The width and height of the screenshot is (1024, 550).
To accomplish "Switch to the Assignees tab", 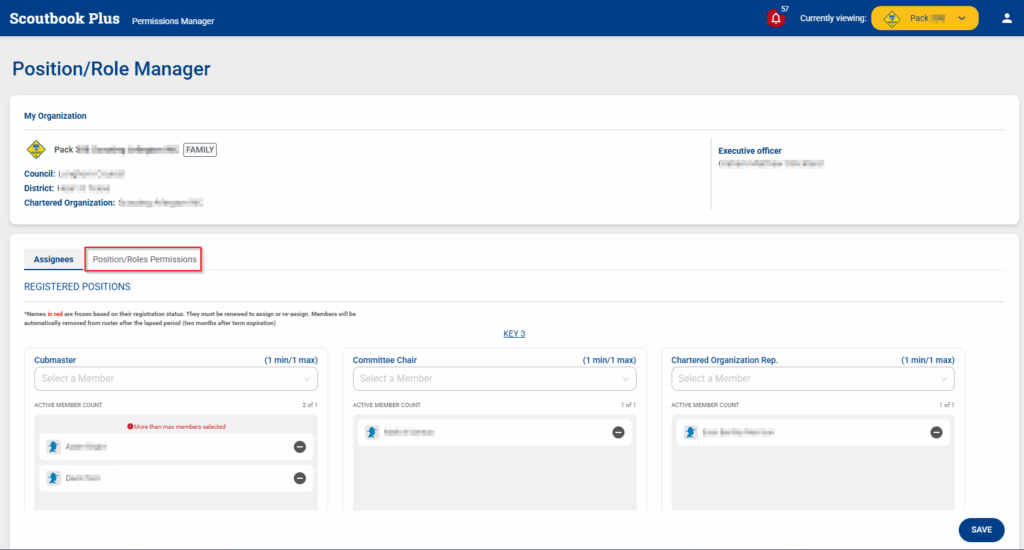I will tap(53, 259).
